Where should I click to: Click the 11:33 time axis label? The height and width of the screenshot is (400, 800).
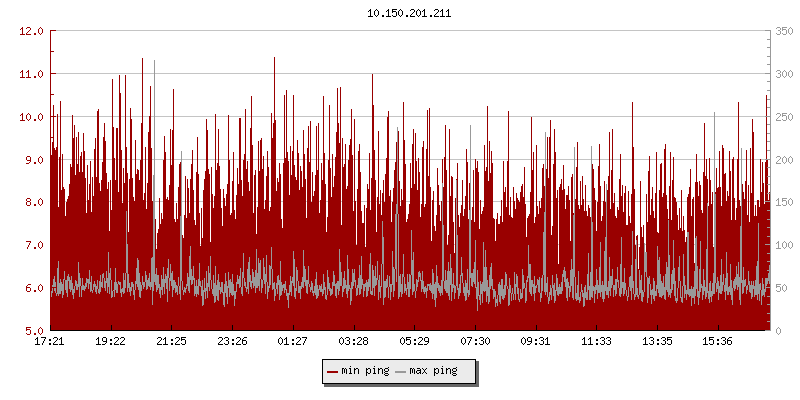coord(596,341)
